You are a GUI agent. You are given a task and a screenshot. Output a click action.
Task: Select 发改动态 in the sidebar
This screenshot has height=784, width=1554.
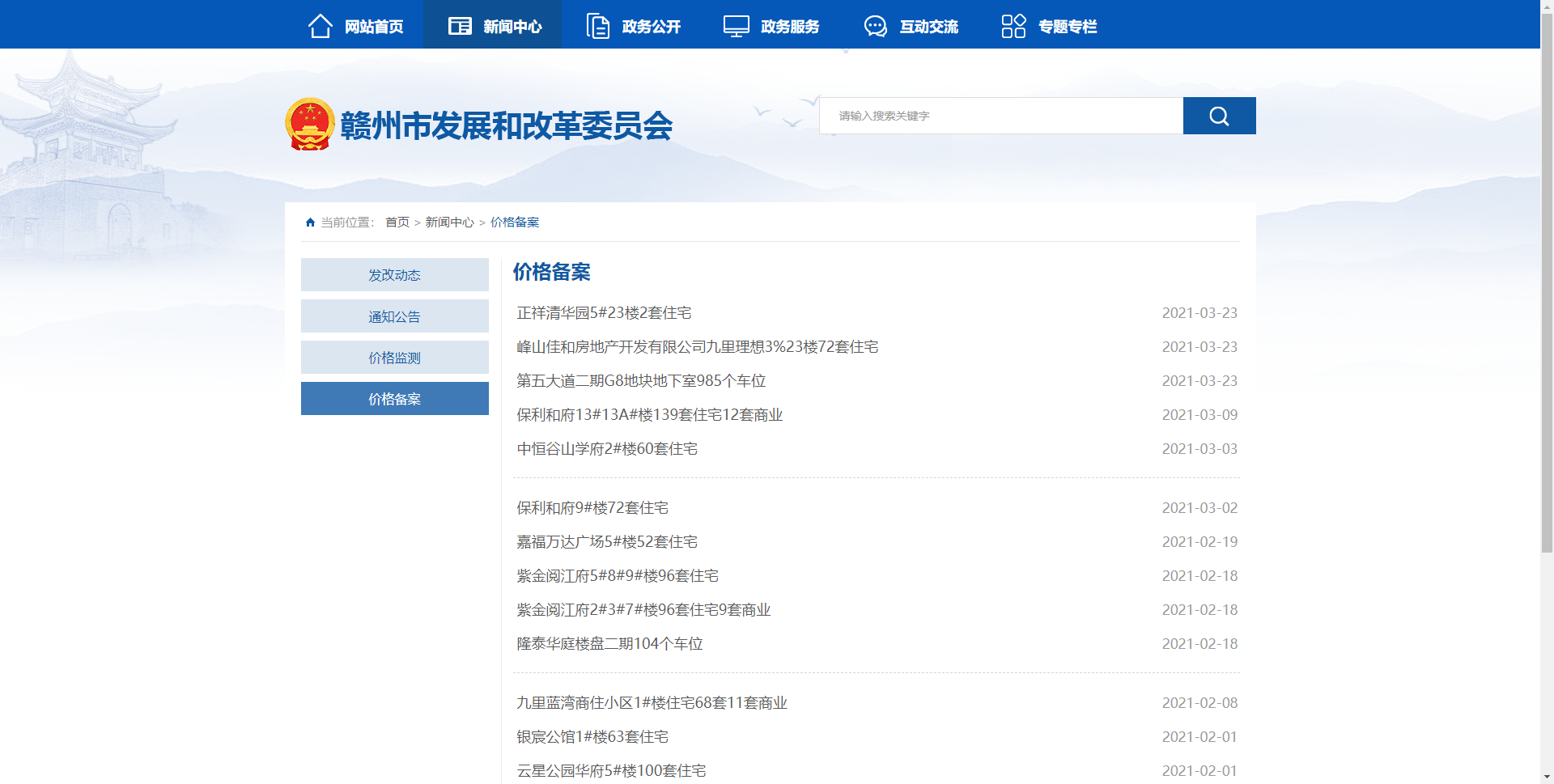point(394,274)
